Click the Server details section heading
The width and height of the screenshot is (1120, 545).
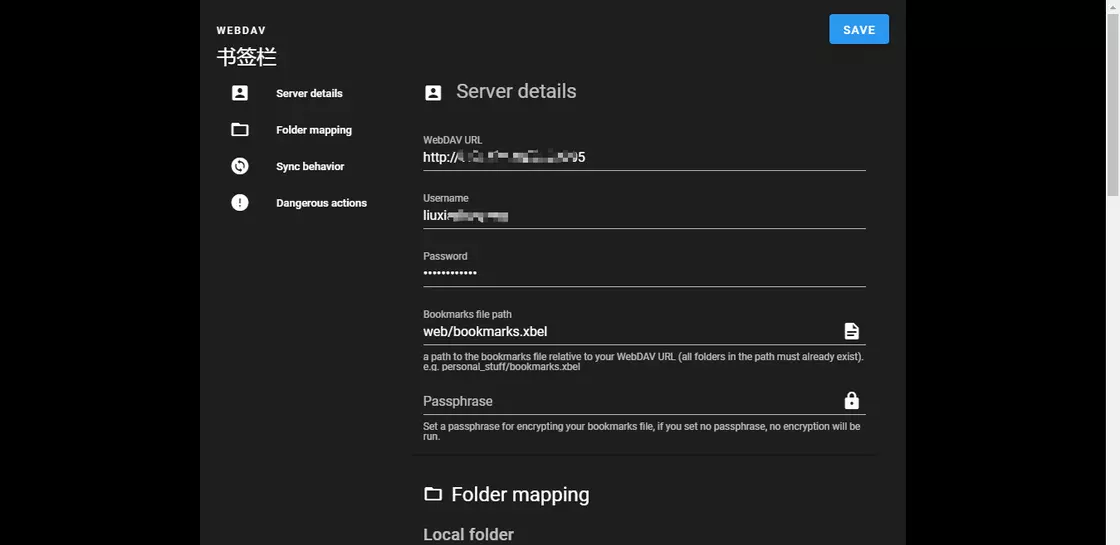[x=516, y=91]
